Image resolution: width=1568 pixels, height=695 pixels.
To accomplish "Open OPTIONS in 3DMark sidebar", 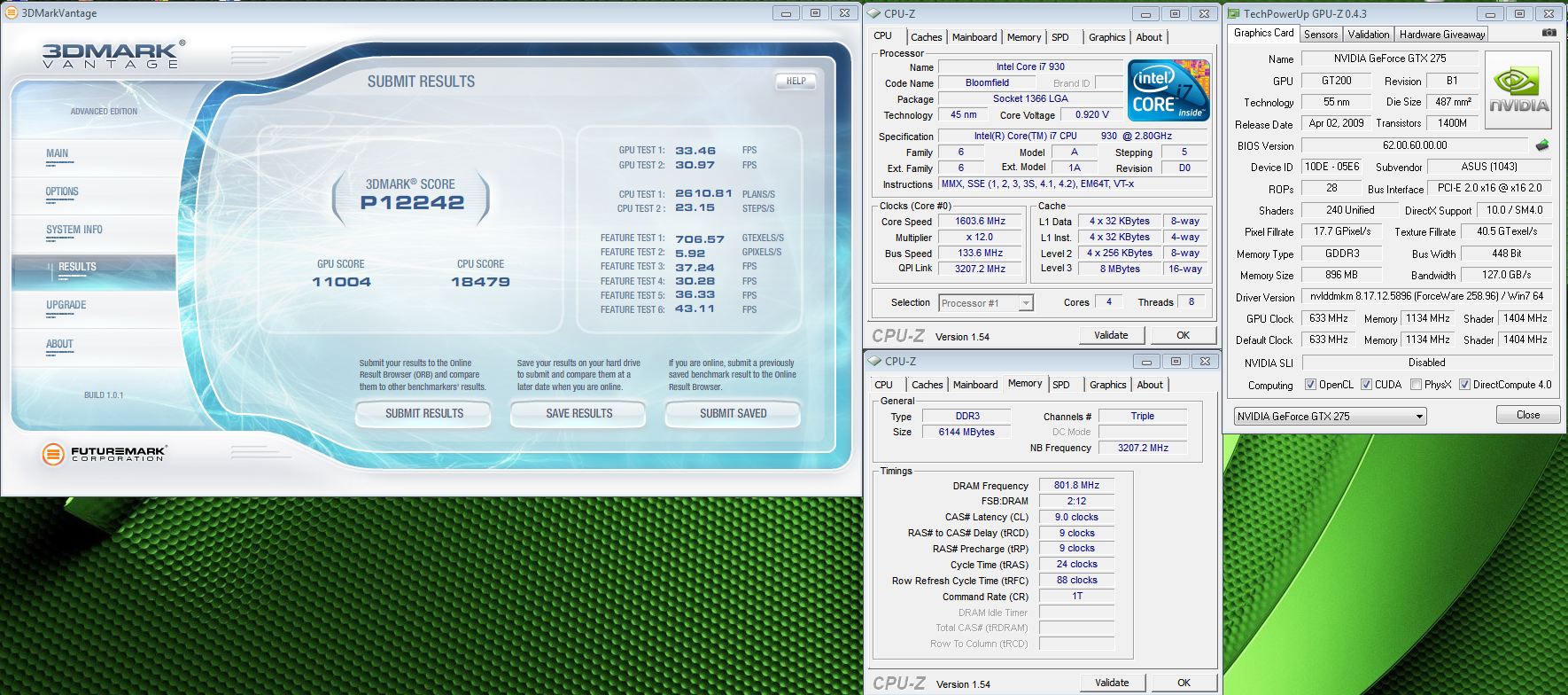I will (62, 192).
